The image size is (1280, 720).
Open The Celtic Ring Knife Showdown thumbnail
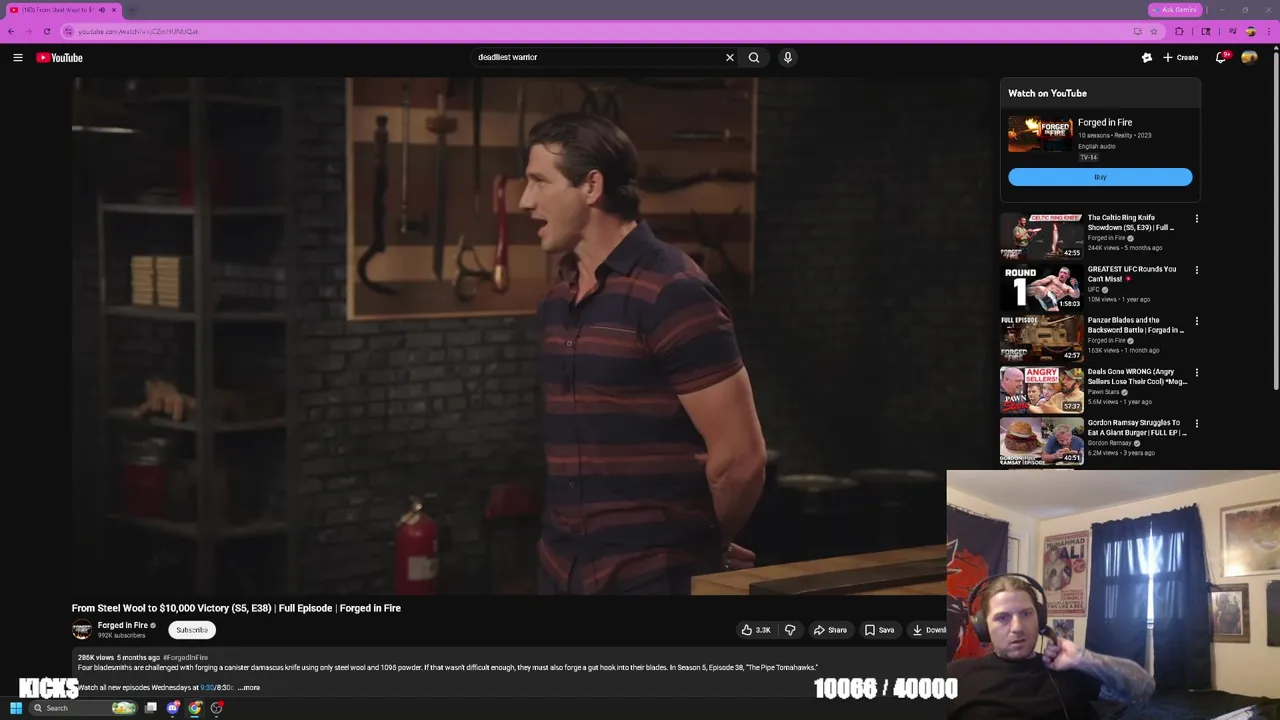coord(1041,235)
